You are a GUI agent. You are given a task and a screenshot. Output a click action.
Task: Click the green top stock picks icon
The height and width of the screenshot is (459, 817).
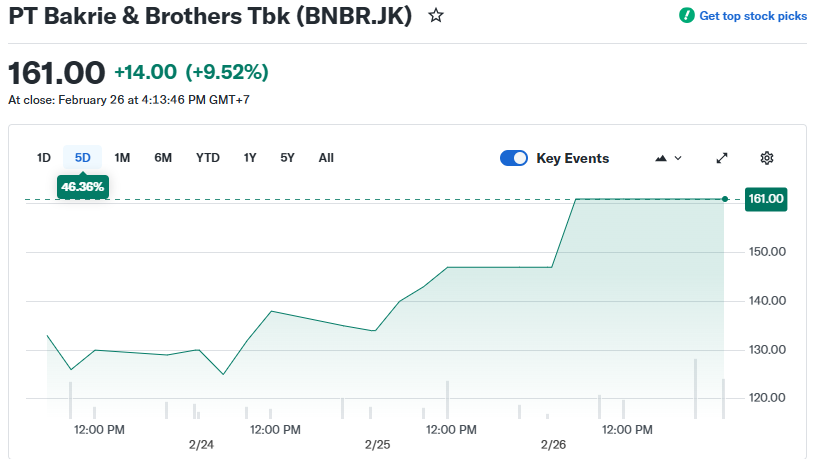click(x=686, y=16)
